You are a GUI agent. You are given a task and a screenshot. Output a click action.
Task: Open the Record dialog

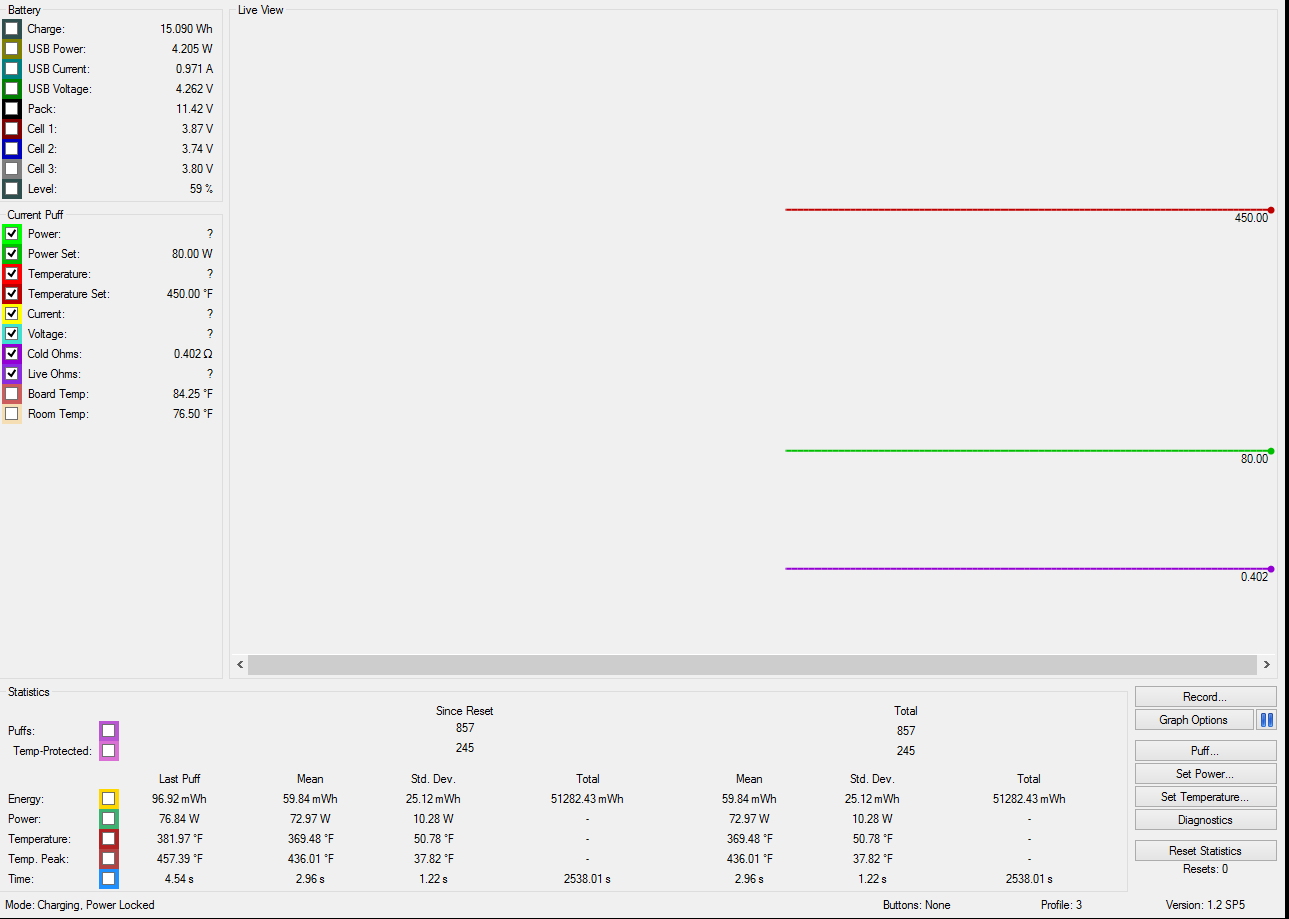click(1205, 697)
